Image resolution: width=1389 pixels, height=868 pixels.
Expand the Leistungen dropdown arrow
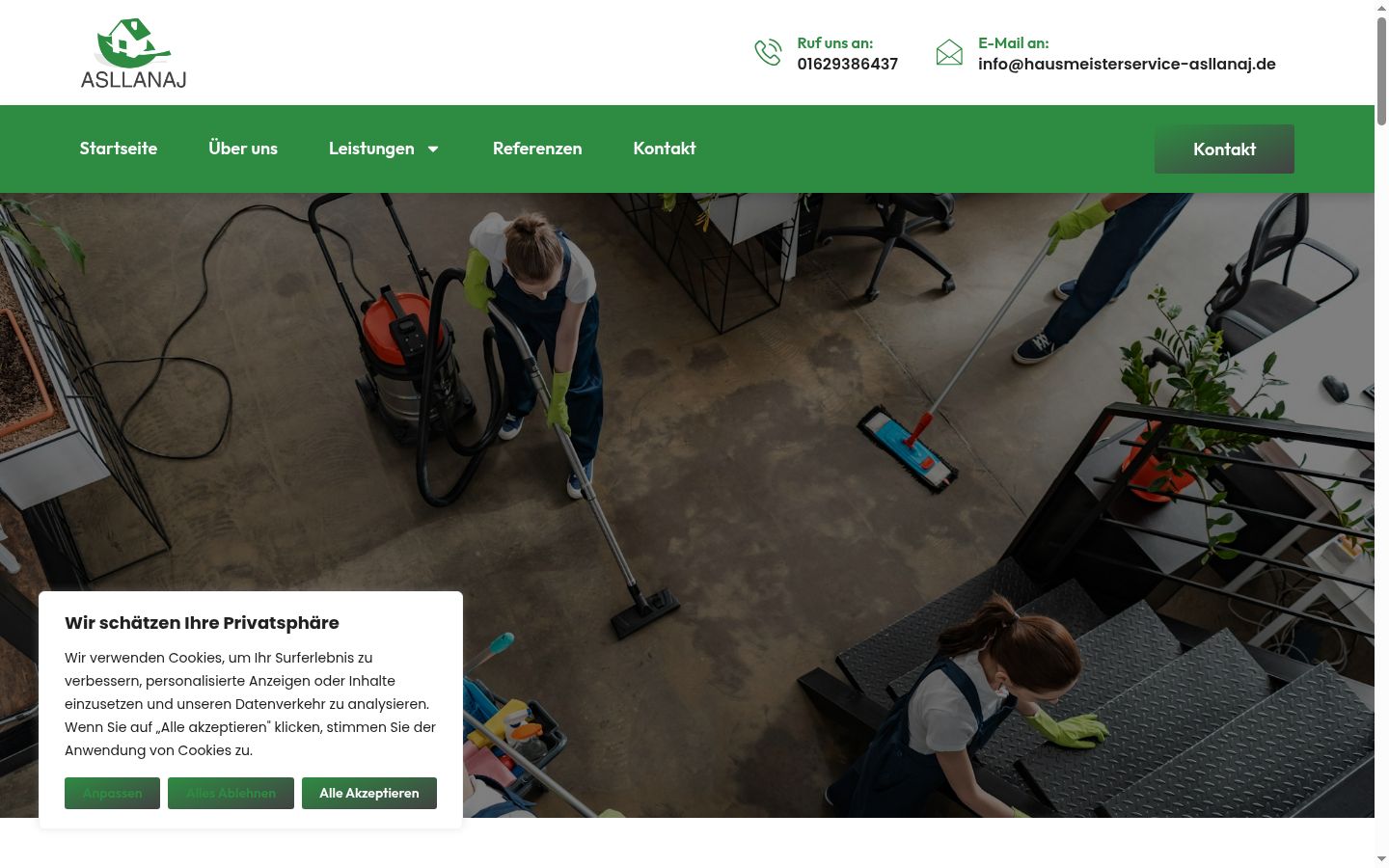pos(433,149)
